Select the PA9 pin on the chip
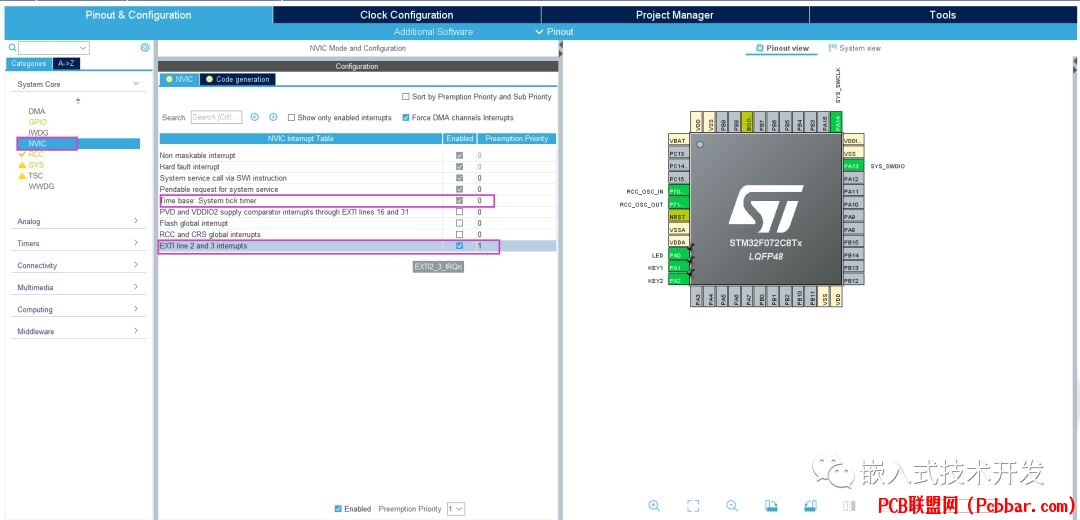 853,217
